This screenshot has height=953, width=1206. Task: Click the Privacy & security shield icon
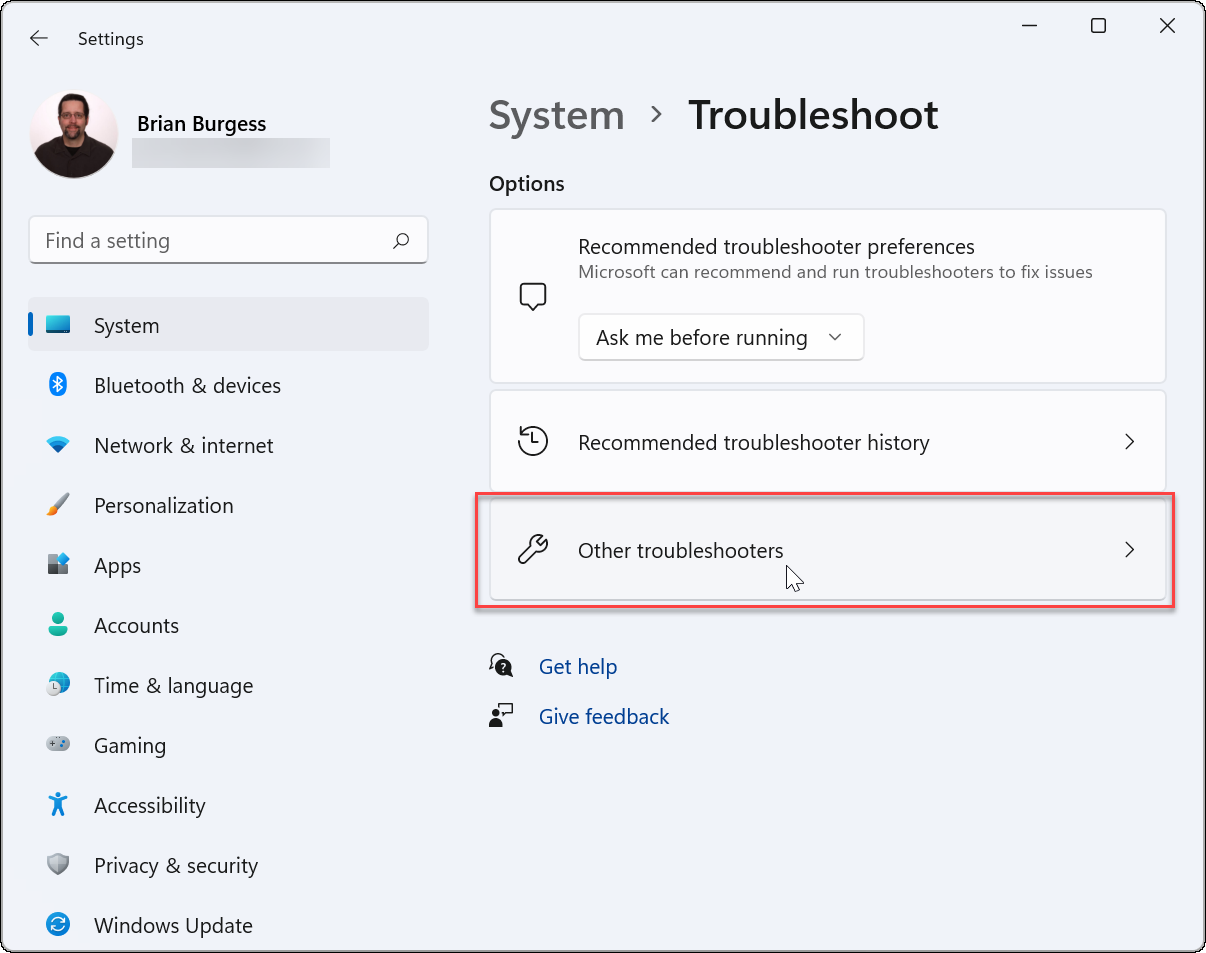(57, 865)
